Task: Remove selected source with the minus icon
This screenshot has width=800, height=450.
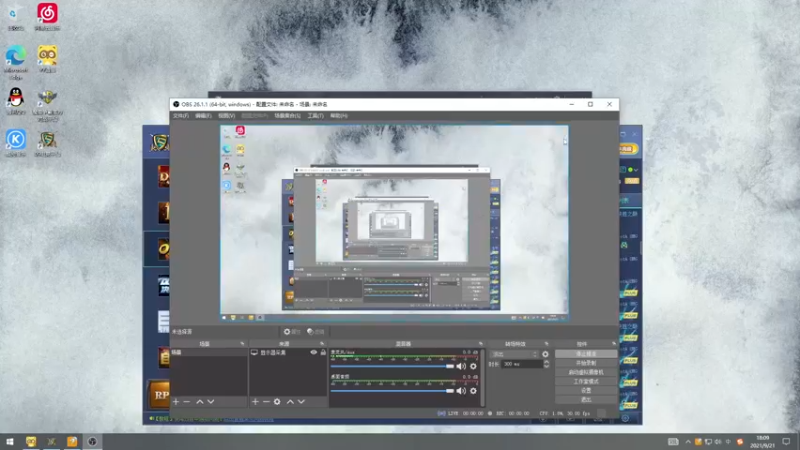Action: (266, 402)
